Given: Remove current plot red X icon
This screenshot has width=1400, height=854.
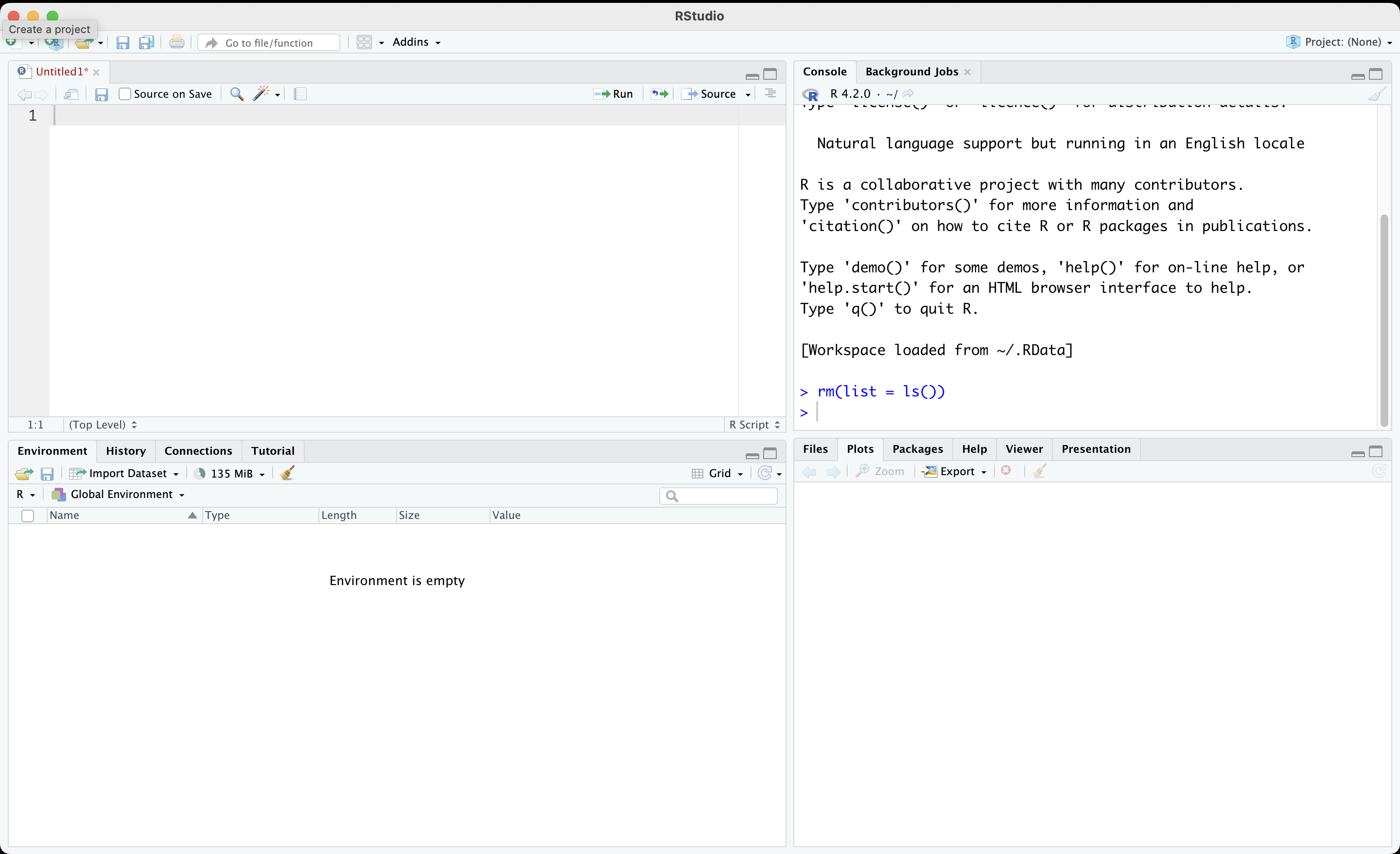Looking at the screenshot, I should point(1006,470).
